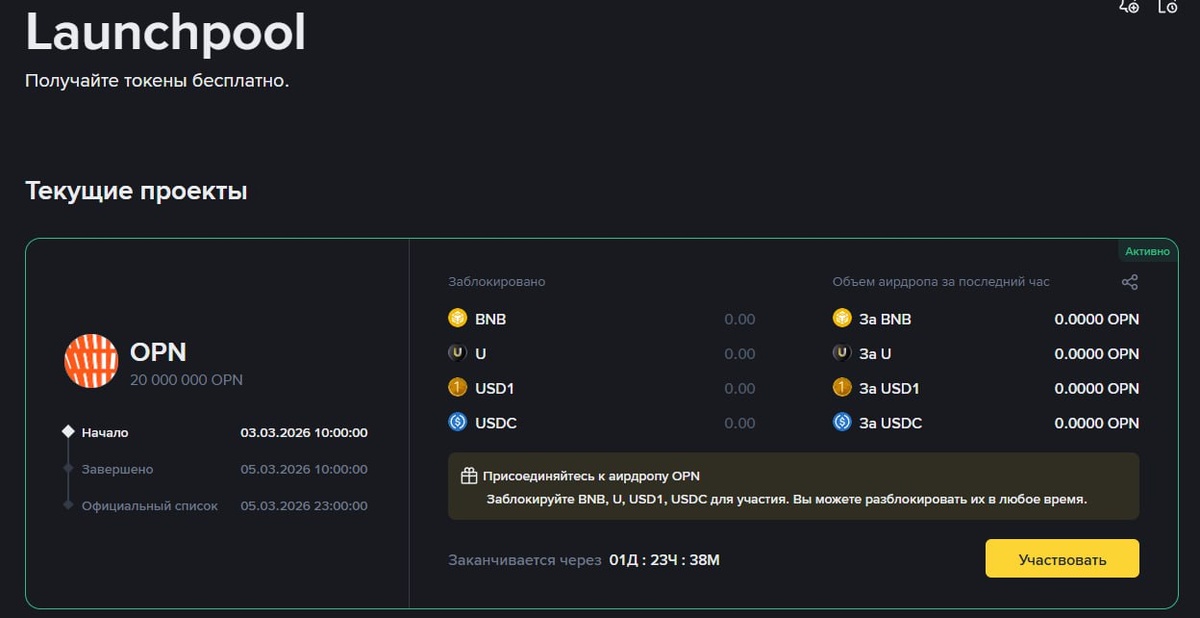Click the USD1 coin icon under Заблокировано

coord(457,388)
